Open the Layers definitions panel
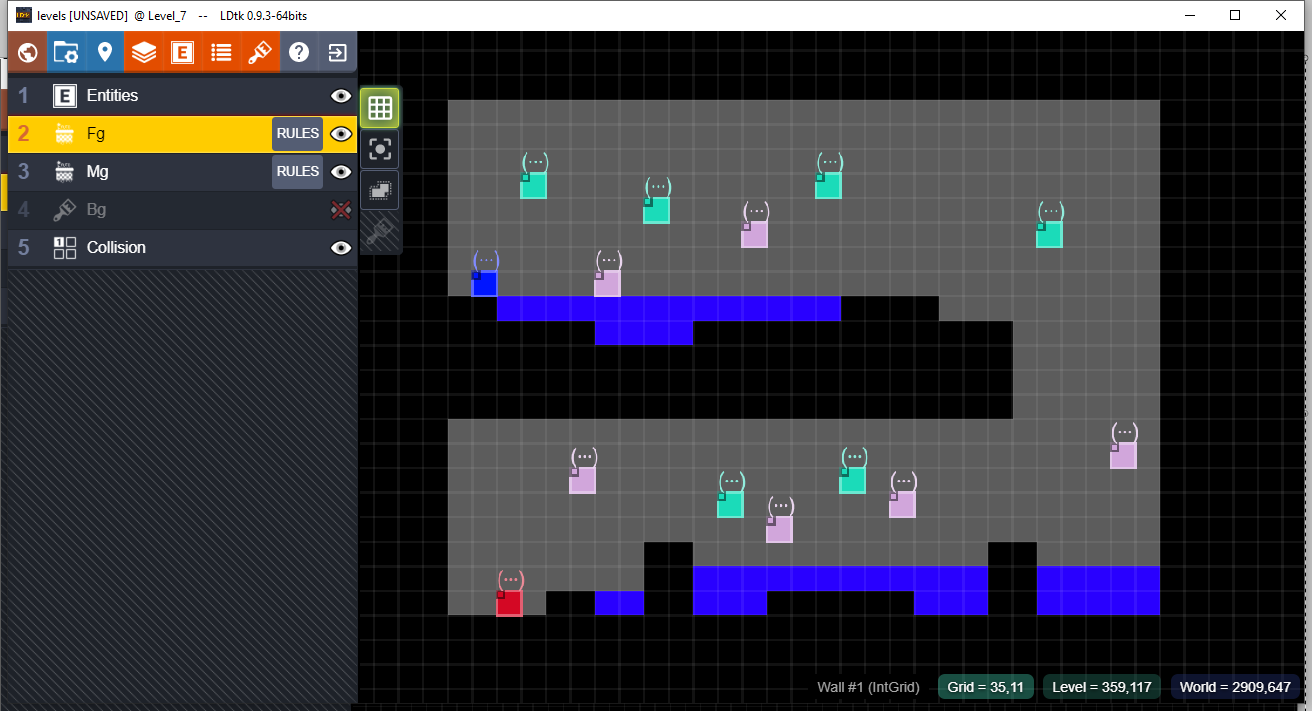Viewport: 1312px width, 711px height. [144, 52]
